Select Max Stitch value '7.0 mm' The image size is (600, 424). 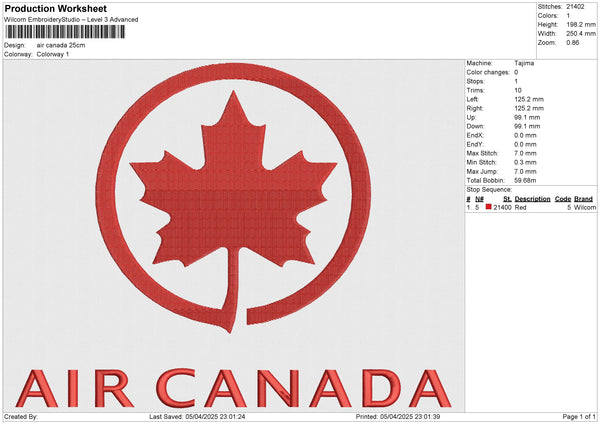[525, 153]
